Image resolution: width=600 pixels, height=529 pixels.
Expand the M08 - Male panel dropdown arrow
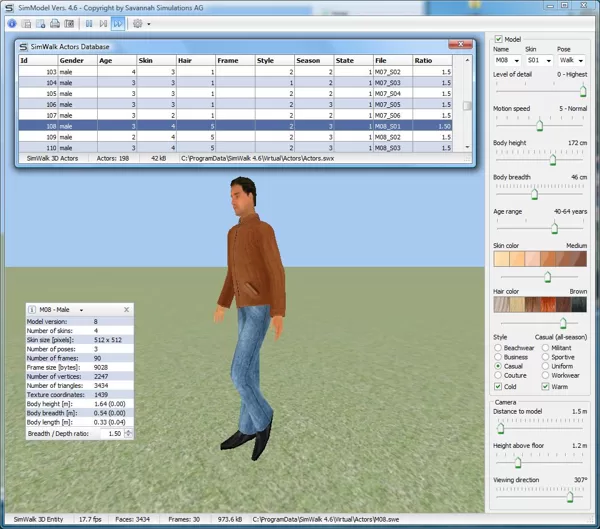click(81, 310)
